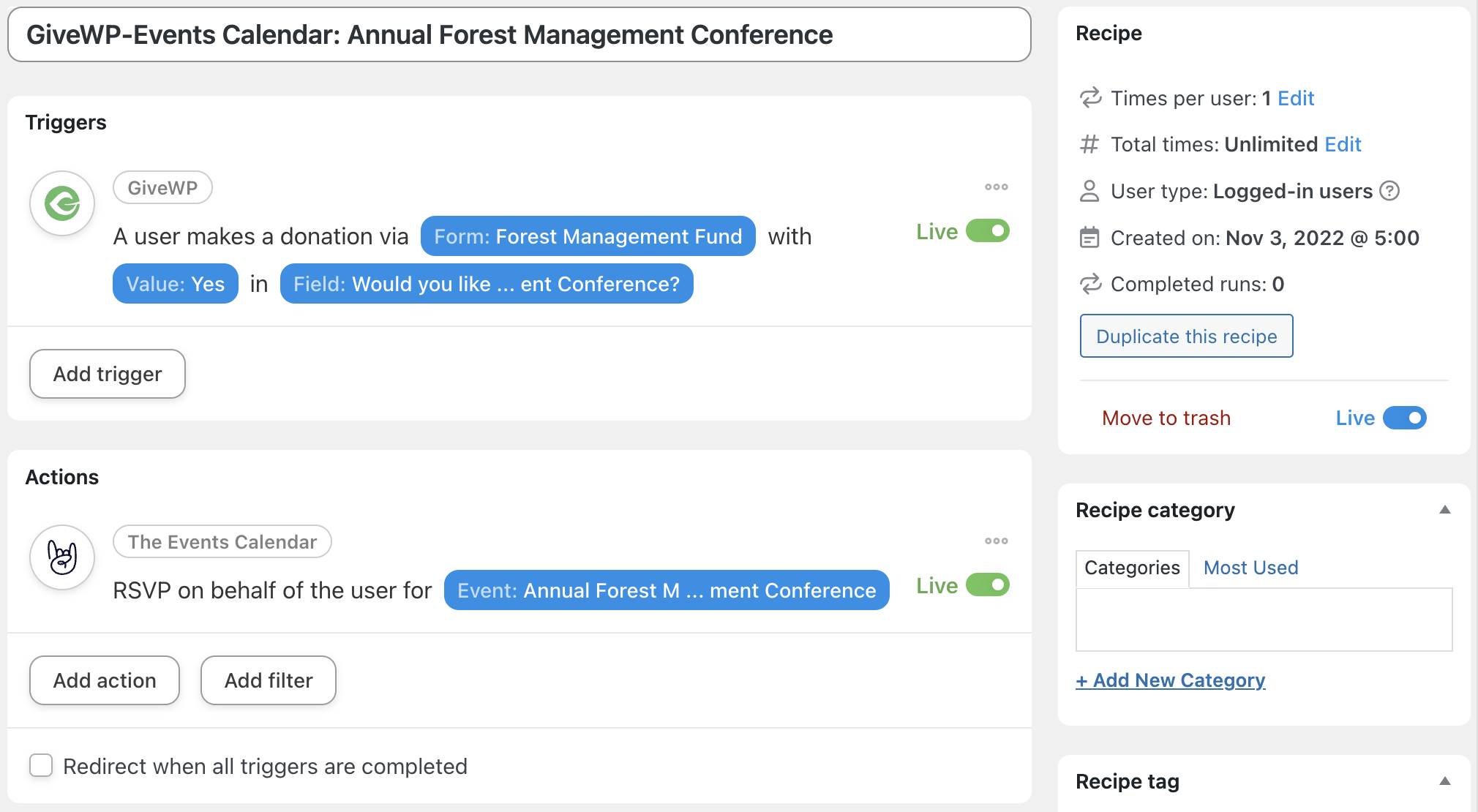Edit the Times per user setting

(x=1296, y=98)
